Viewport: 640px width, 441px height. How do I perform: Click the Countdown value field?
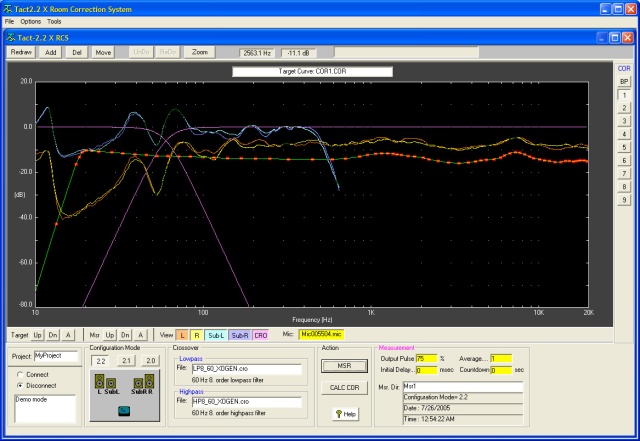click(501, 370)
